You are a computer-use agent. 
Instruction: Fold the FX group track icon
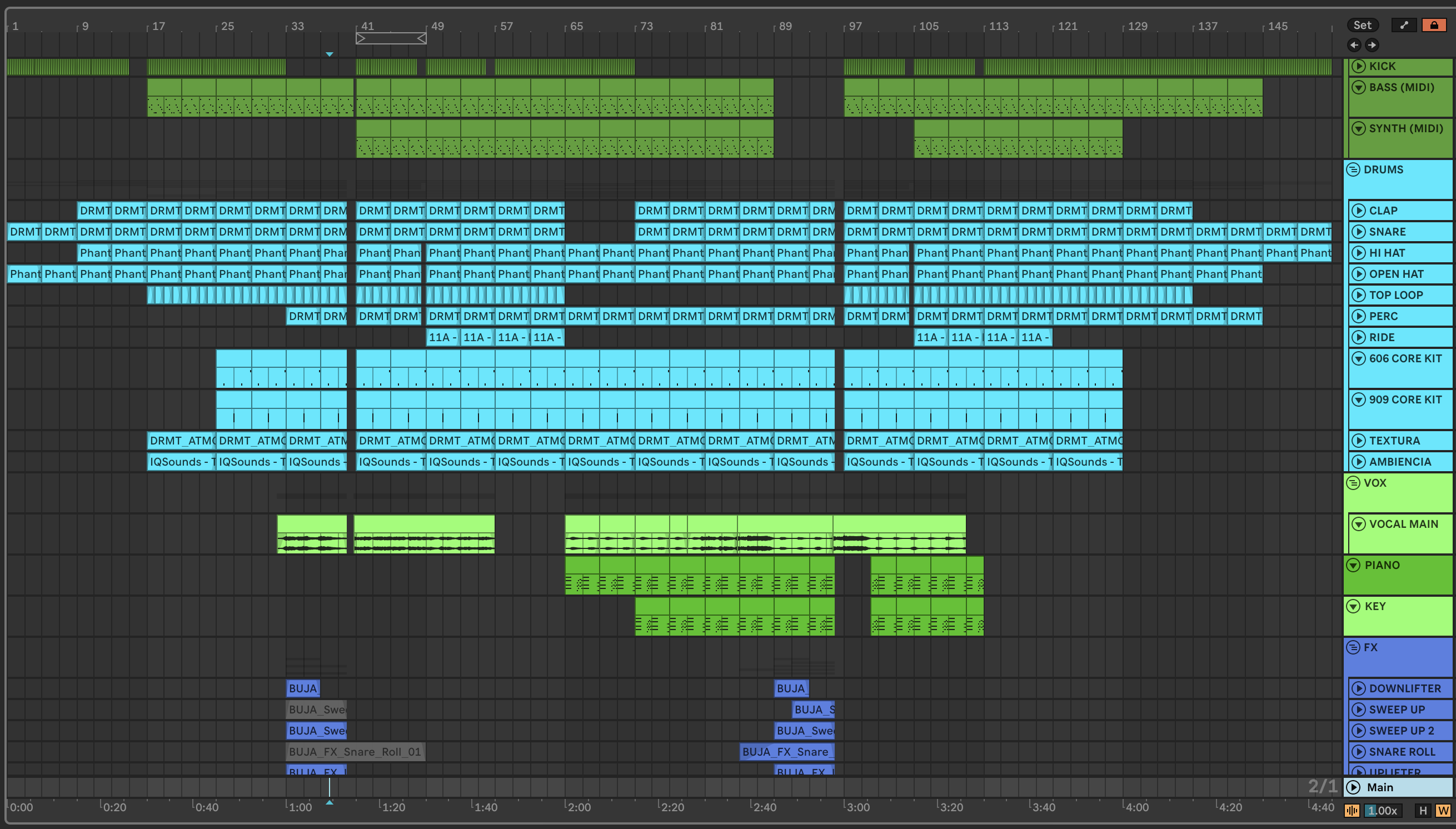click(x=1354, y=647)
